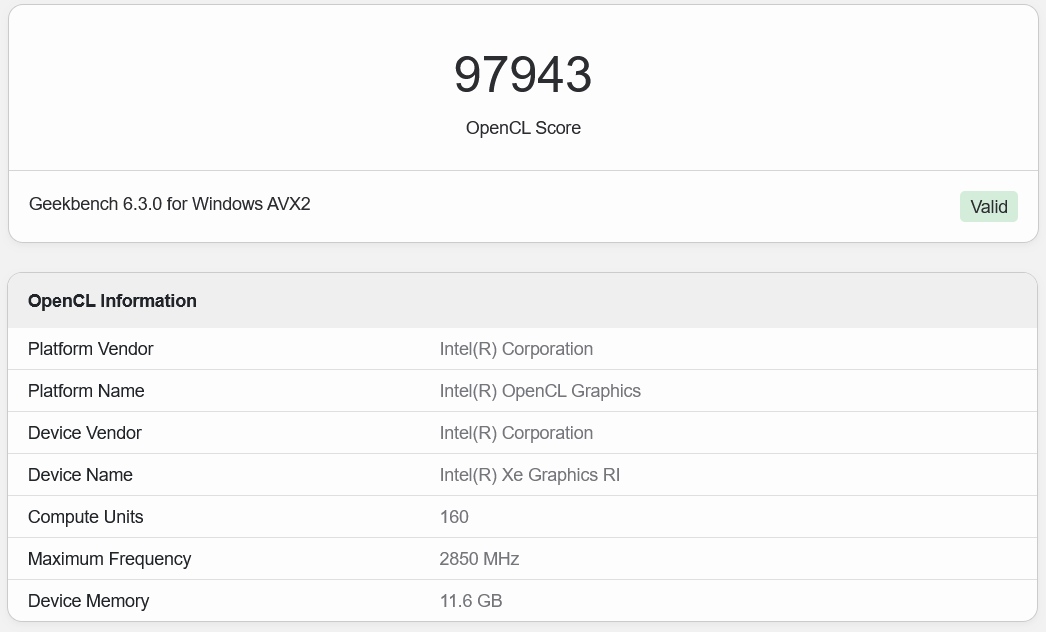Viewport: 1046px width, 632px height.
Task: Click the compute units value 160
Action: [453, 517]
